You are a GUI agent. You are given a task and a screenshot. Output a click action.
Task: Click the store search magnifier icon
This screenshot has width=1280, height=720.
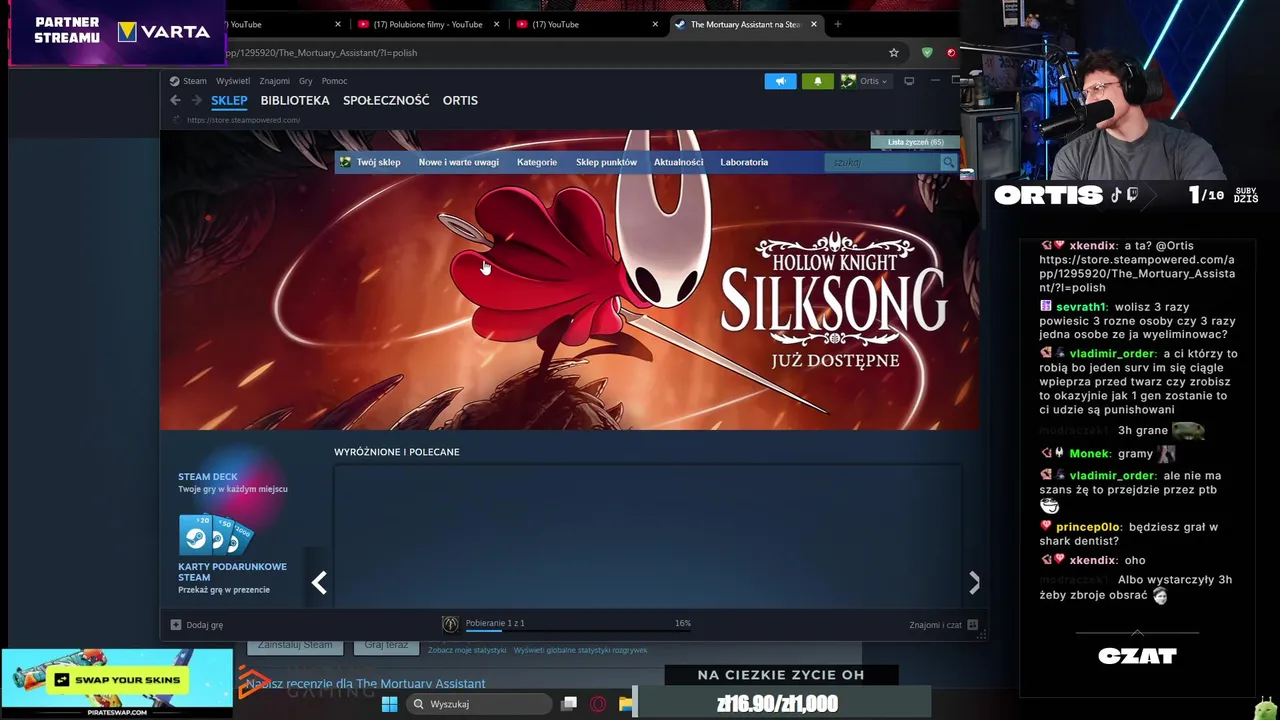coord(948,162)
